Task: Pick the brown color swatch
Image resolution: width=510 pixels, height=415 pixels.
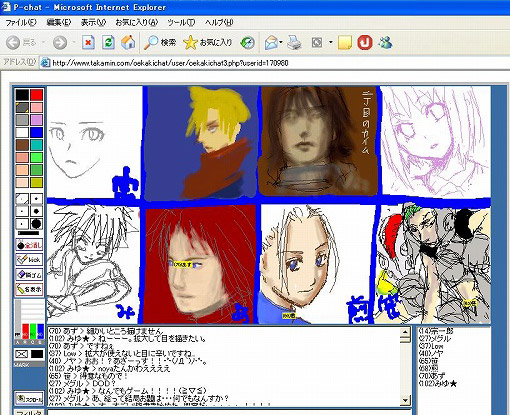Action: 22,145
